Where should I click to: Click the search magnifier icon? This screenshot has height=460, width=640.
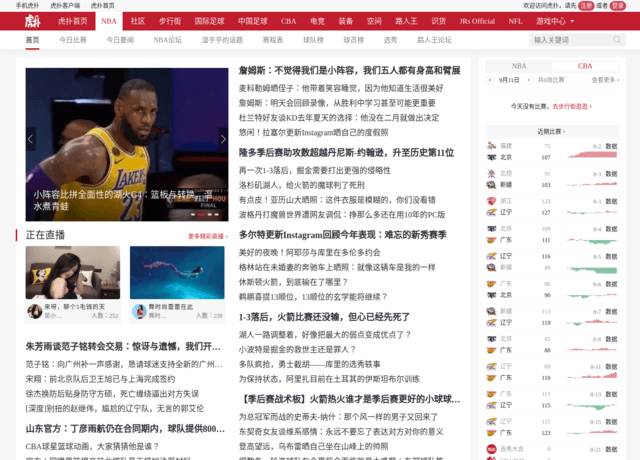tap(617, 40)
